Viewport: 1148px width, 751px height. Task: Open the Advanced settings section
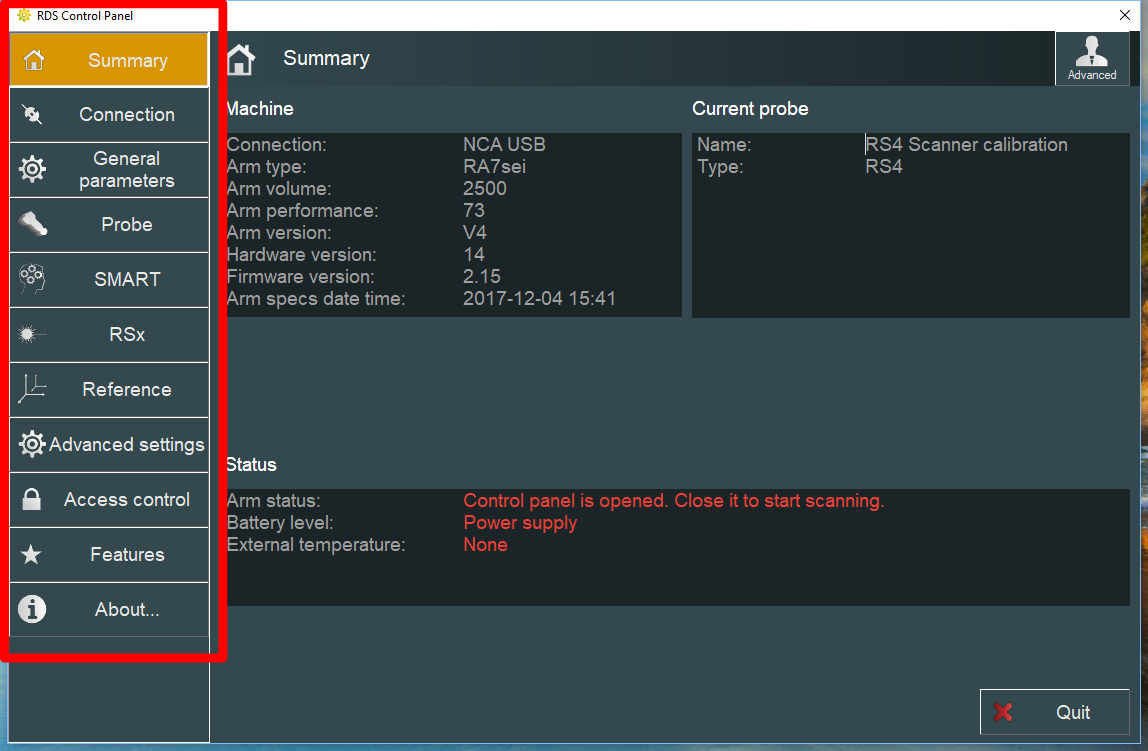pos(127,445)
